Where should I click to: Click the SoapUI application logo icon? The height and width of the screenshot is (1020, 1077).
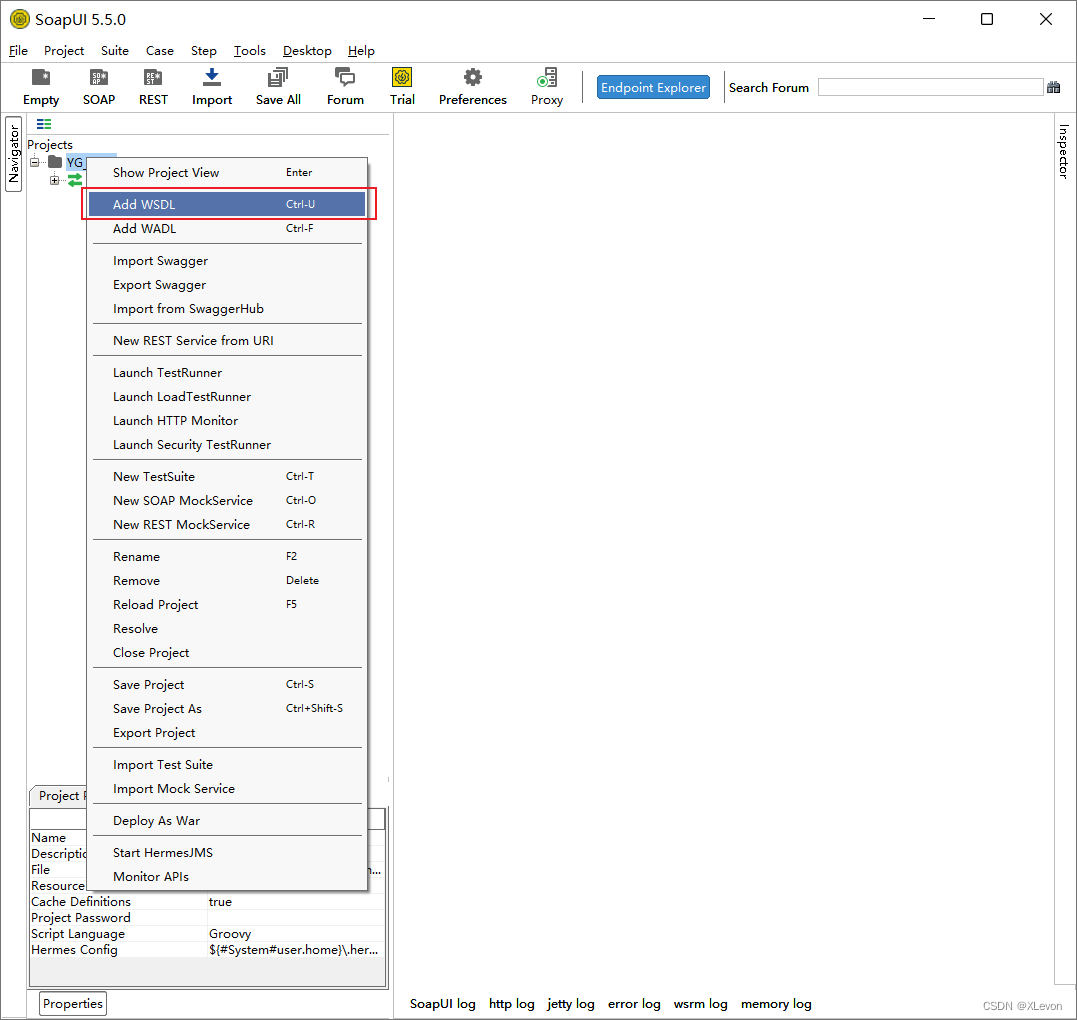click(20, 19)
